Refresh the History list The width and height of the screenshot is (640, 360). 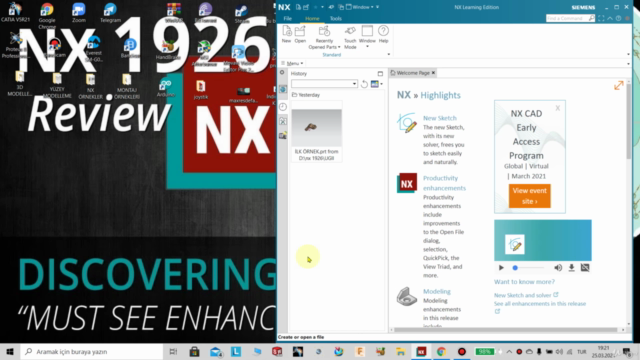coord(364,84)
